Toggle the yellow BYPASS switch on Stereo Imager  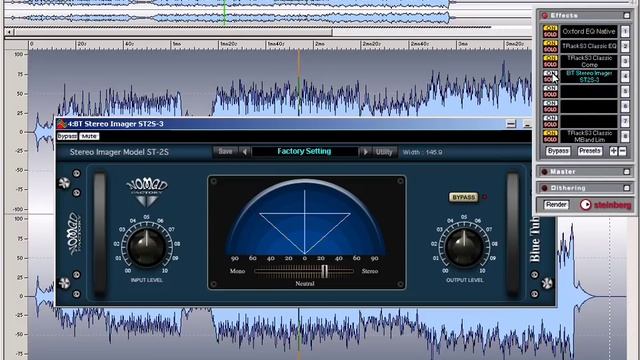(x=463, y=197)
